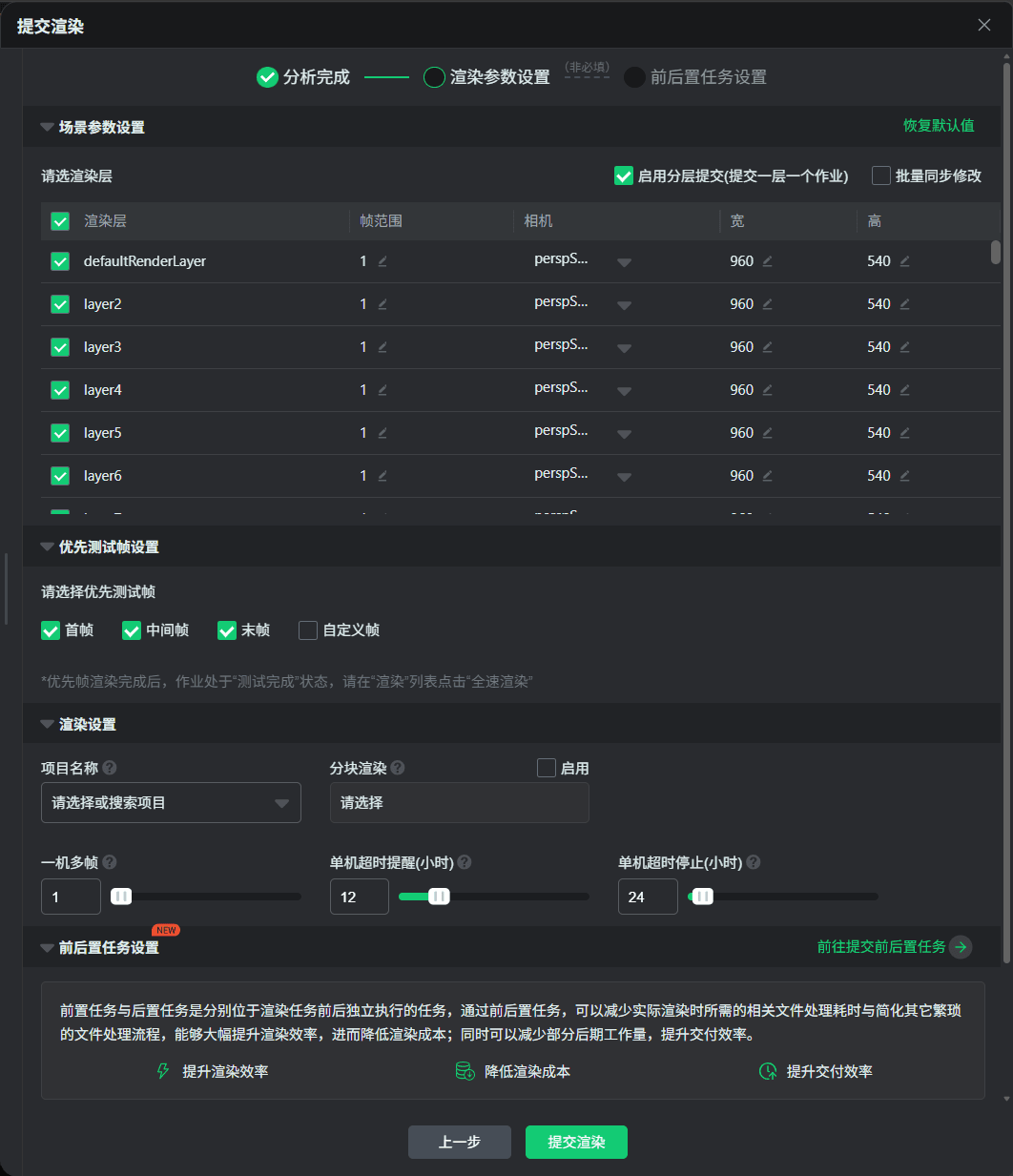Click help icon next to 分块渲染
This screenshot has height=1176, width=1013.
pyautogui.click(x=398, y=768)
